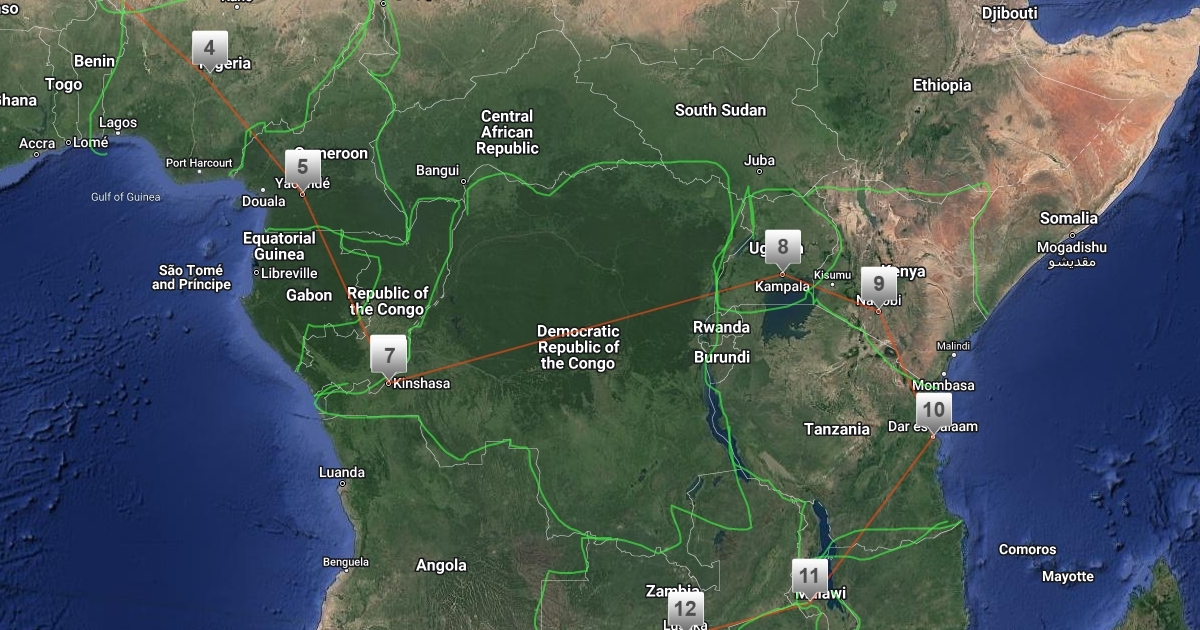
Task: Click the Central African Republic label
Action: click(507, 132)
